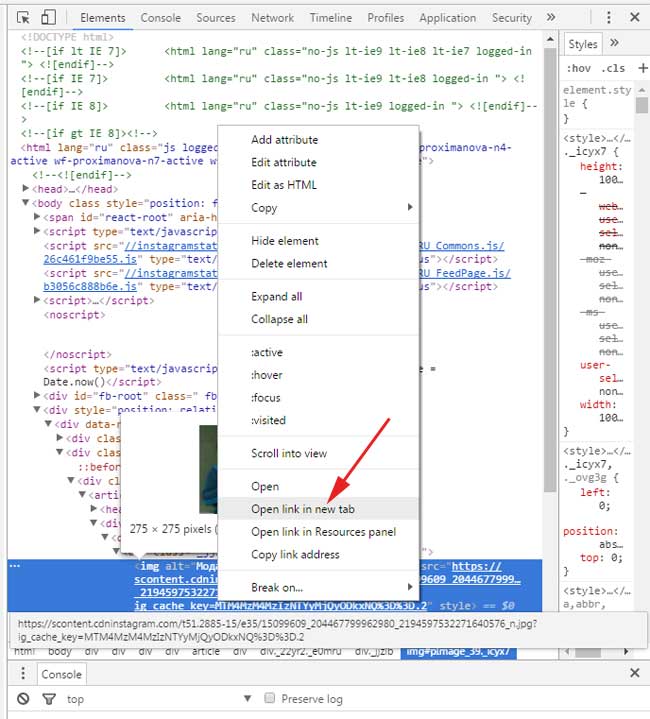Activate the element inspector picker icon

pyautogui.click(x=23, y=18)
